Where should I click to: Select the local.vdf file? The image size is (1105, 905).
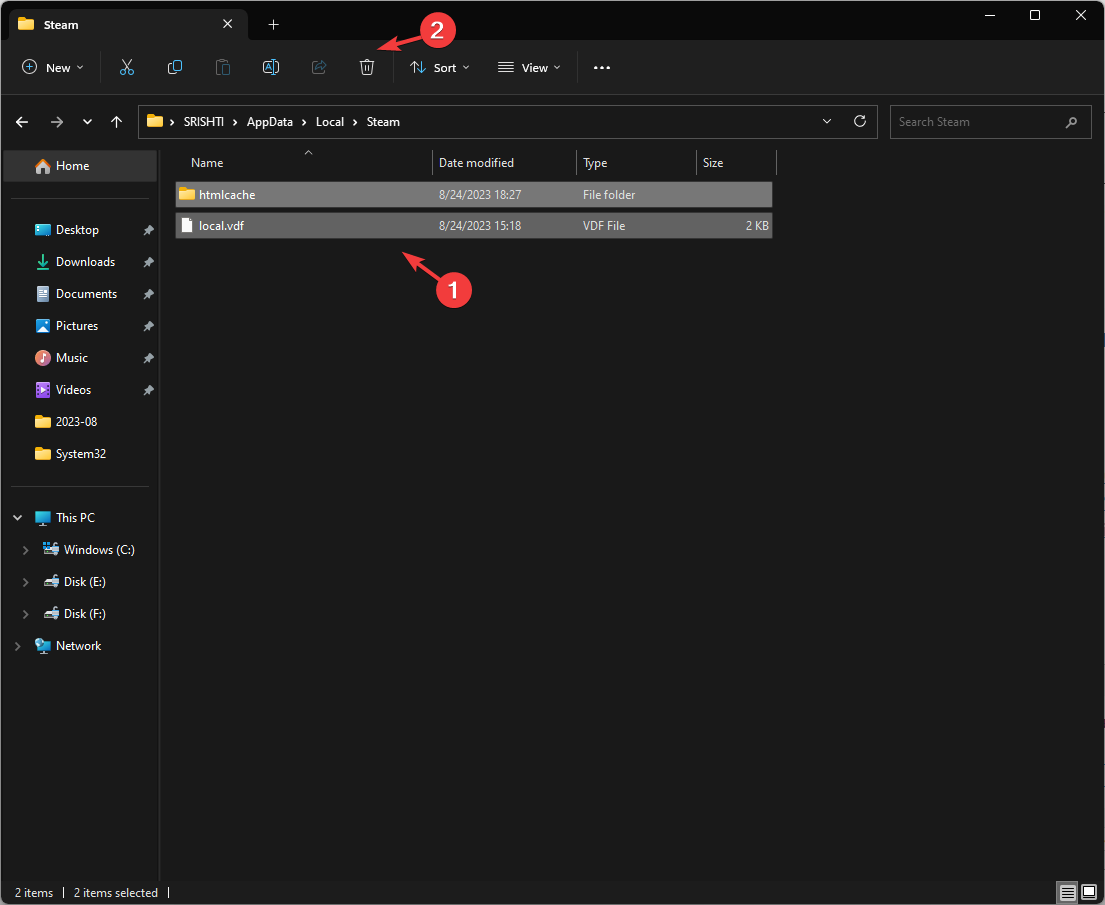[221, 226]
